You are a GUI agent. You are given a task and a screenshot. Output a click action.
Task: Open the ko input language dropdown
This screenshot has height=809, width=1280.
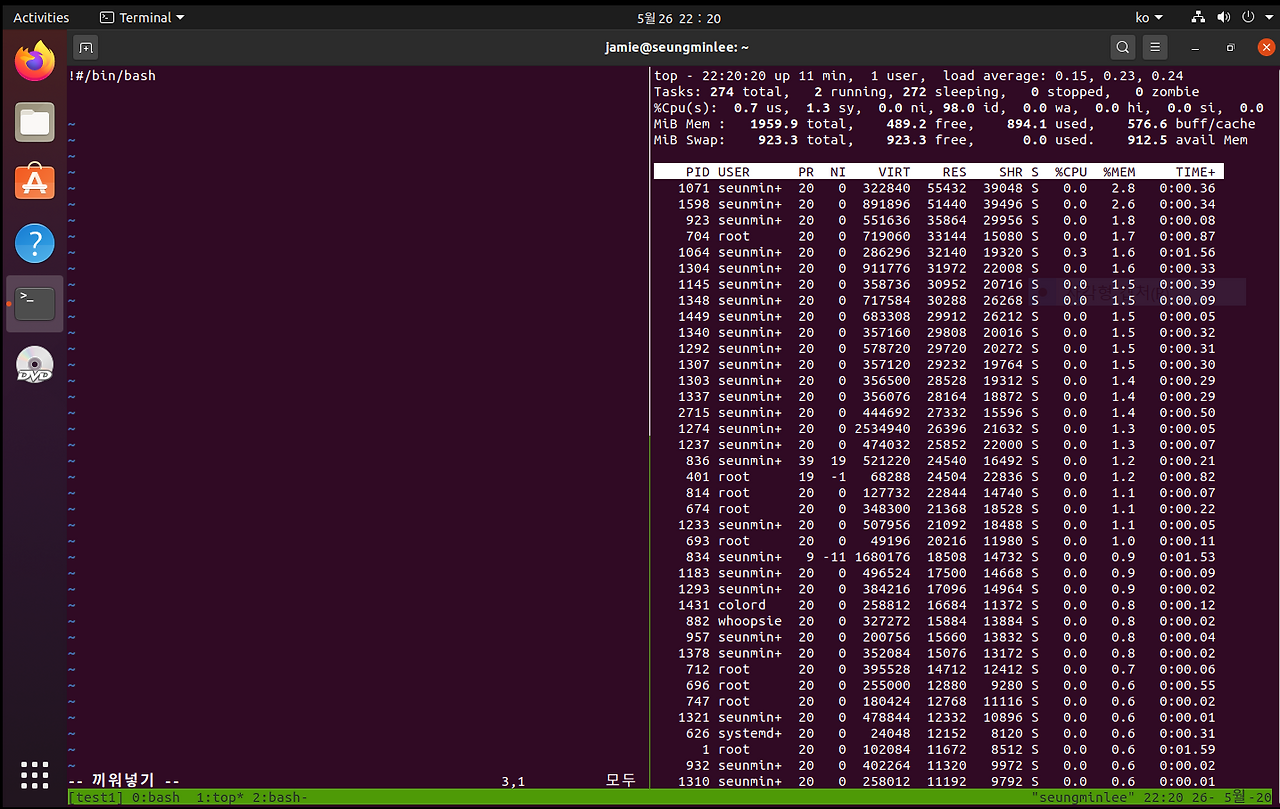tap(1149, 17)
